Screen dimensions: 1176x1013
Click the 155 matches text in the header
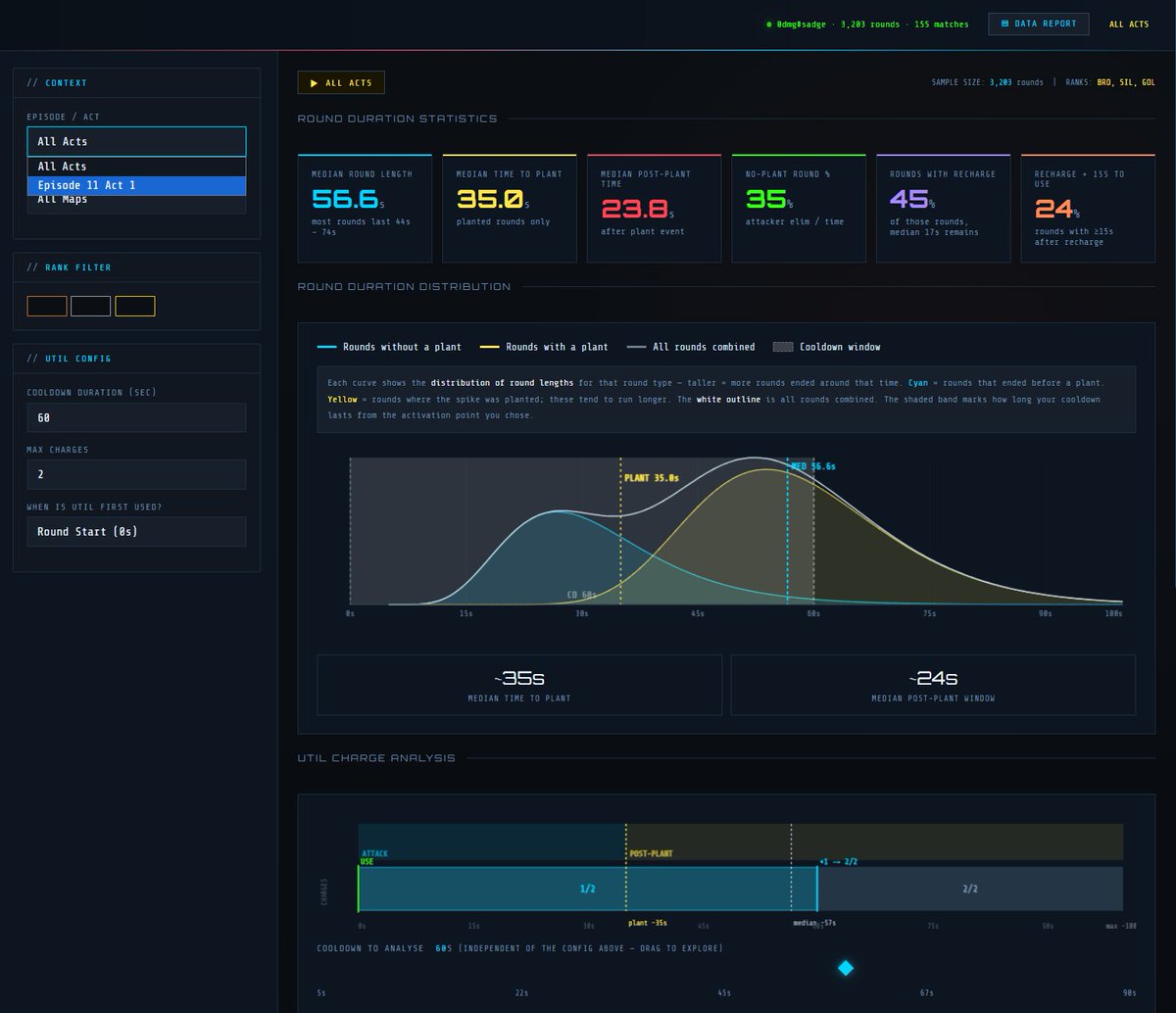click(x=942, y=24)
